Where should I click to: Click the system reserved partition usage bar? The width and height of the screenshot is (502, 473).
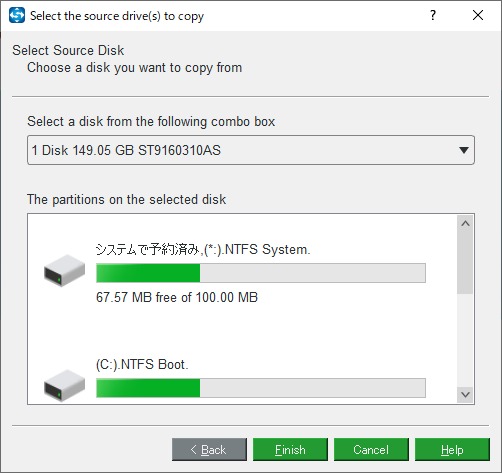coord(261,273)
